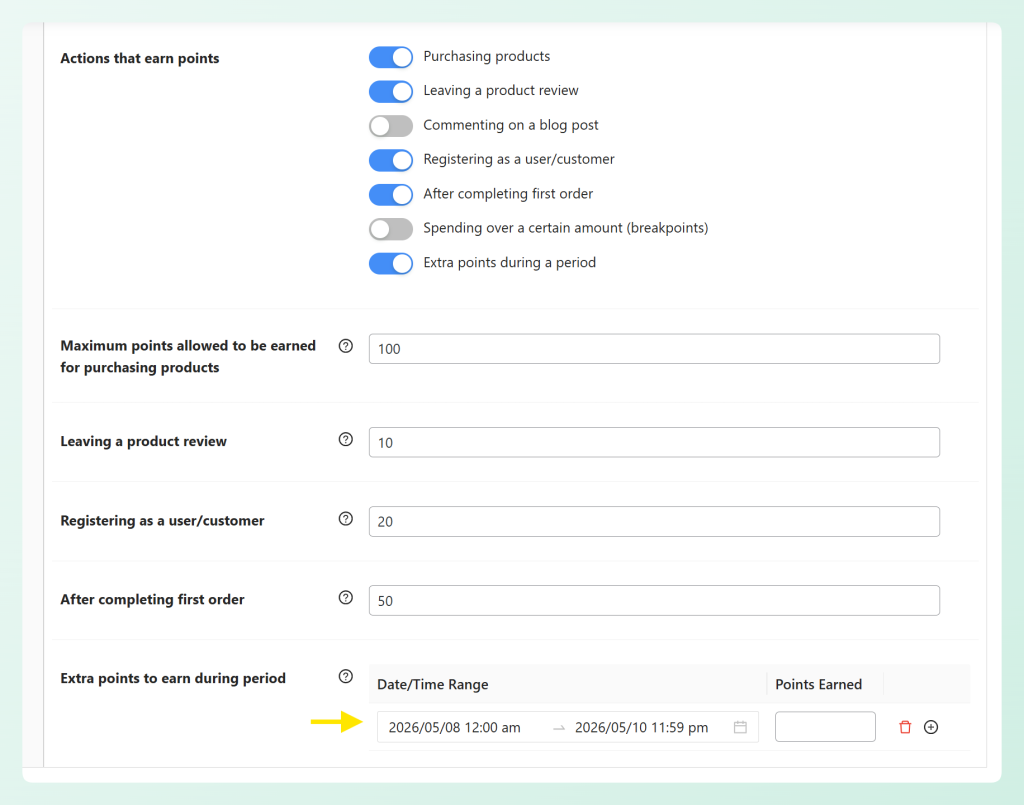Add a new date range row with plus icon
The width and height of the screenshot is (1024, 805).
(x=931, y=727)
